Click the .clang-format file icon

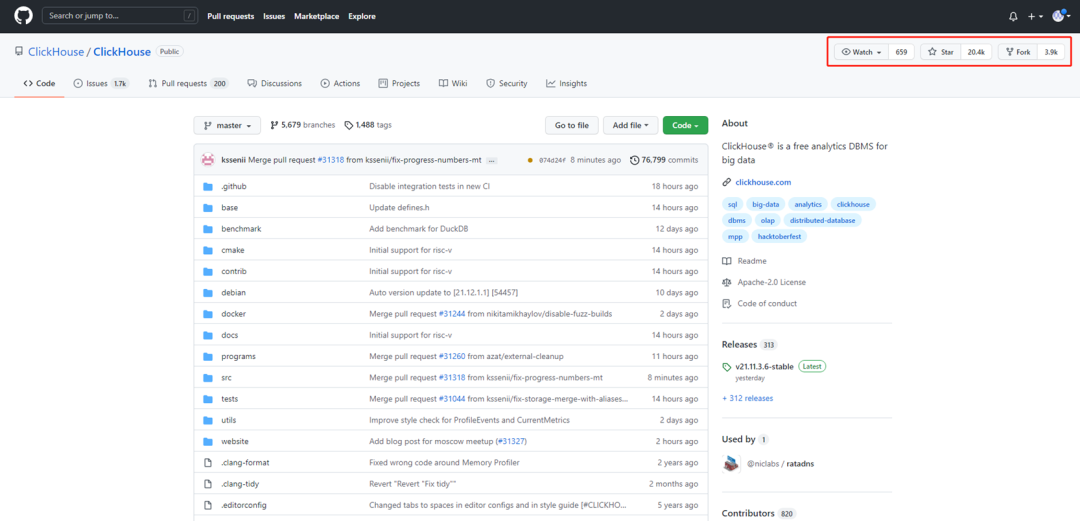209,462
